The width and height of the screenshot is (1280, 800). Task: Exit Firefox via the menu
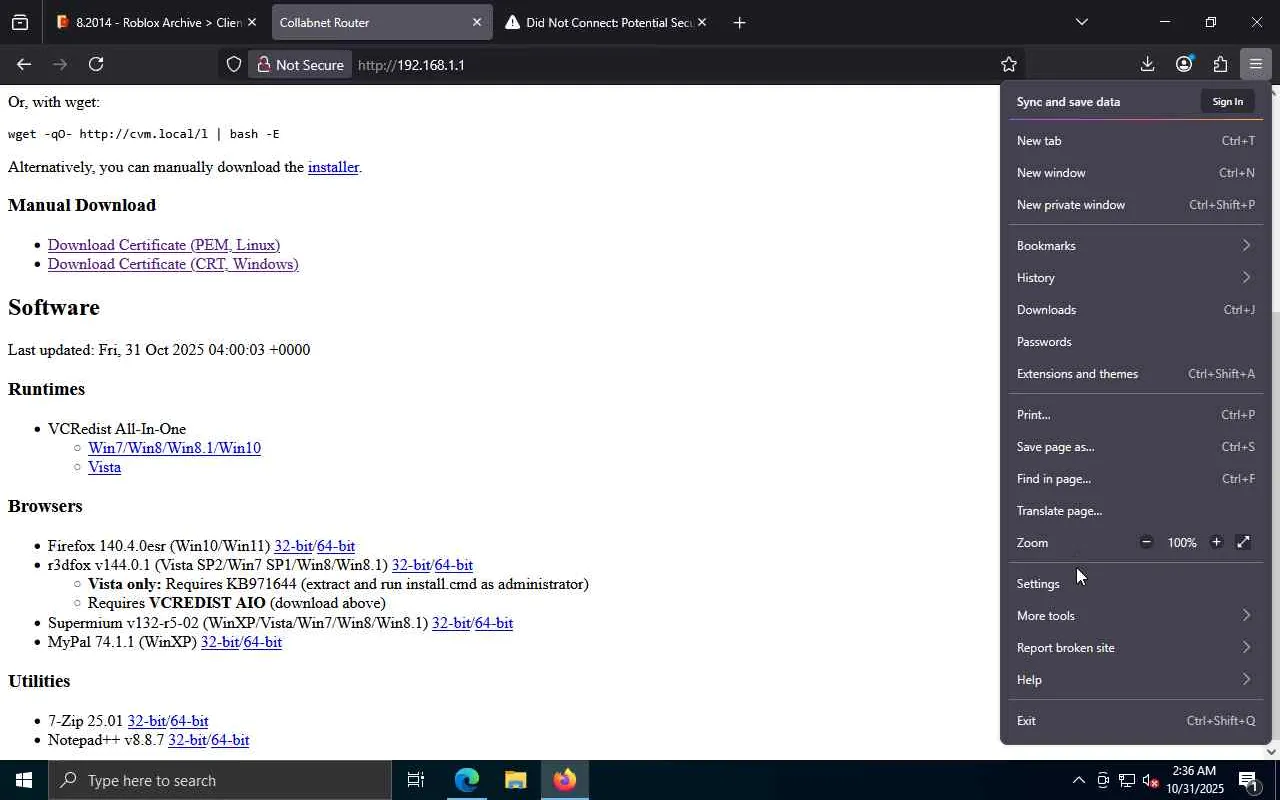point(1135,720)
